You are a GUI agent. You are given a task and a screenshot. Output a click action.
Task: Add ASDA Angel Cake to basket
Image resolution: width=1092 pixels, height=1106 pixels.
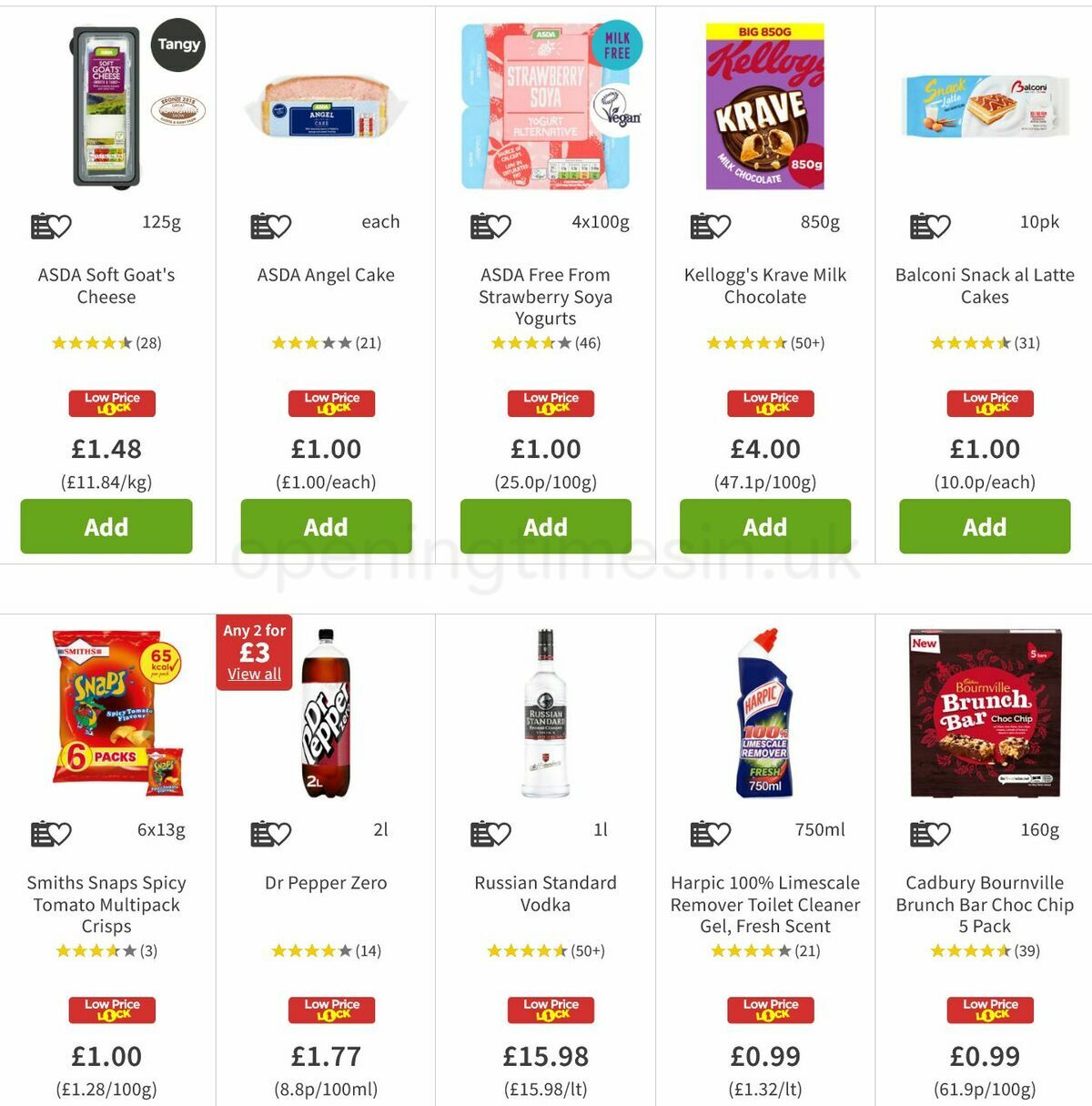click(326, 526)
